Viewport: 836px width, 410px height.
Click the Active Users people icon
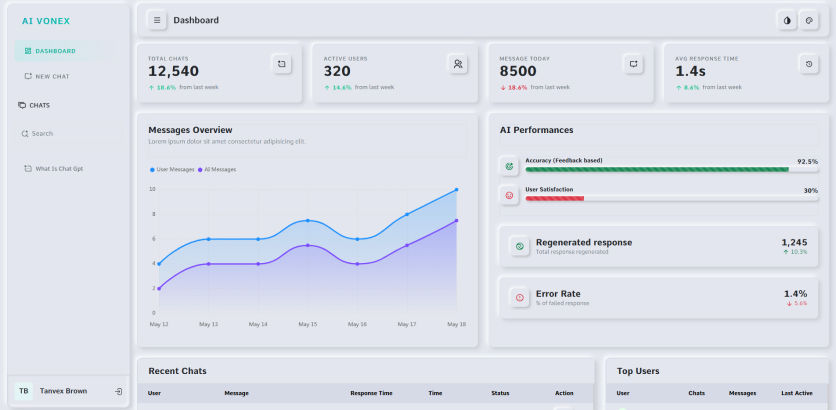[x=457, y=64]
